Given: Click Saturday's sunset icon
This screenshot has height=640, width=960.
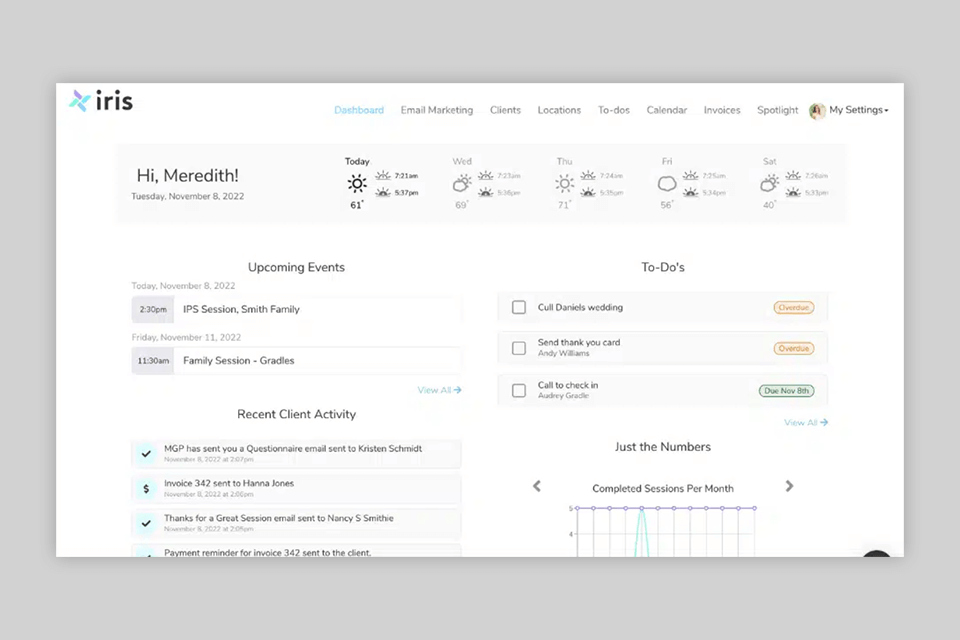Looking at the screenshot, I should pos(793,192).
